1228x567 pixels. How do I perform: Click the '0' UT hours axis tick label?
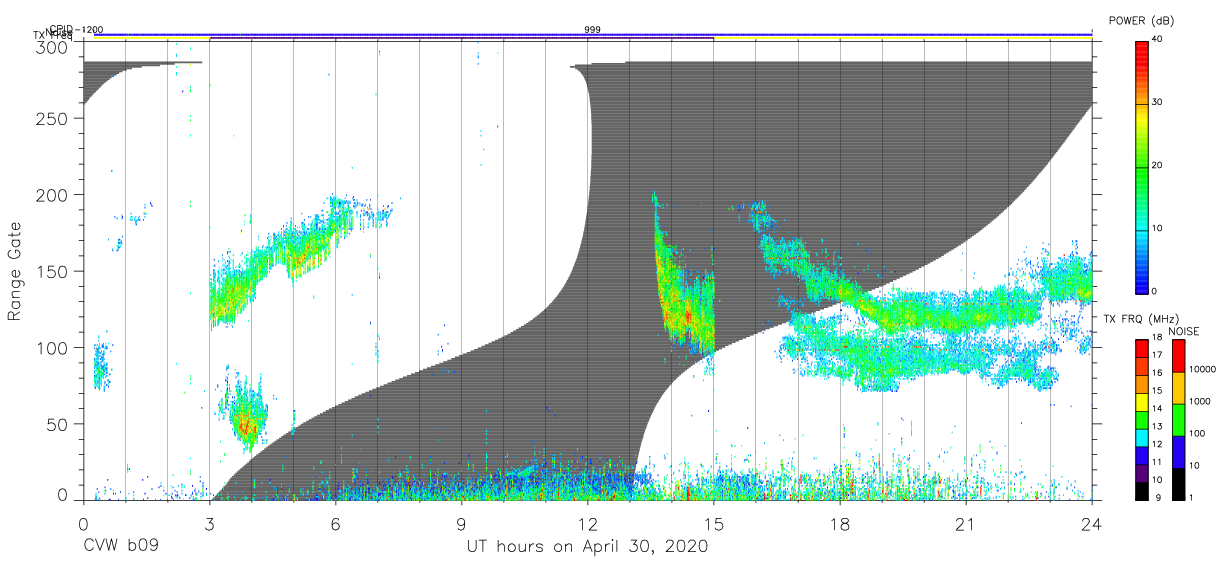pos(83,523)
